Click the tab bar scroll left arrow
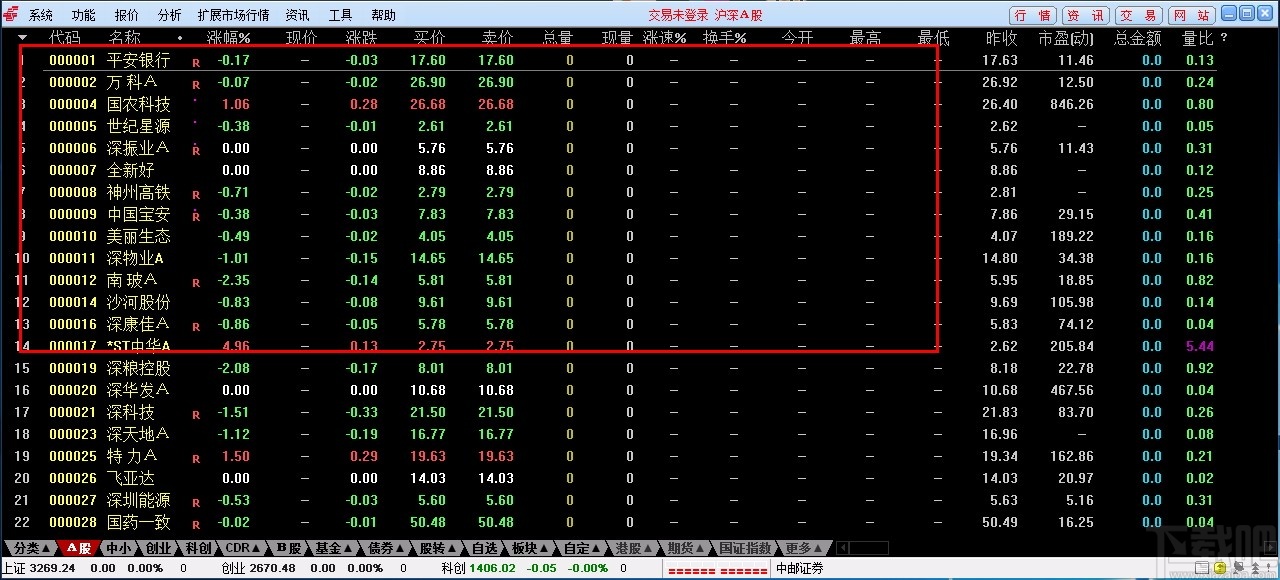1280x580 pixels. [843, 548]
